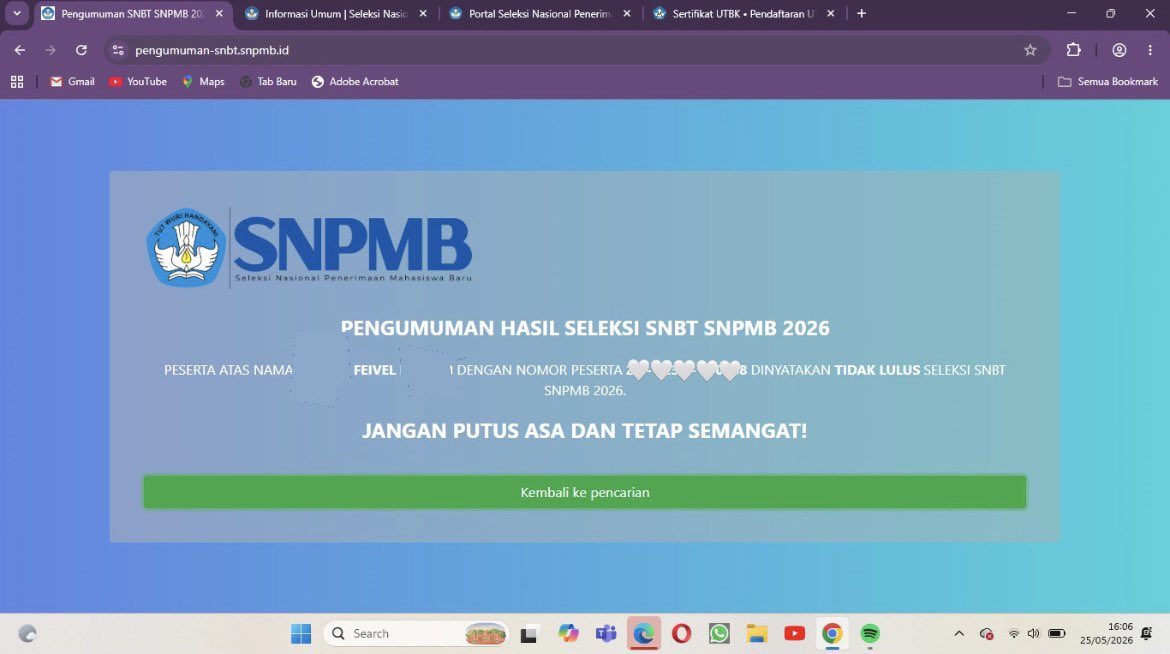Close the Portal Seleksi Nasional tab

(627, 13)
